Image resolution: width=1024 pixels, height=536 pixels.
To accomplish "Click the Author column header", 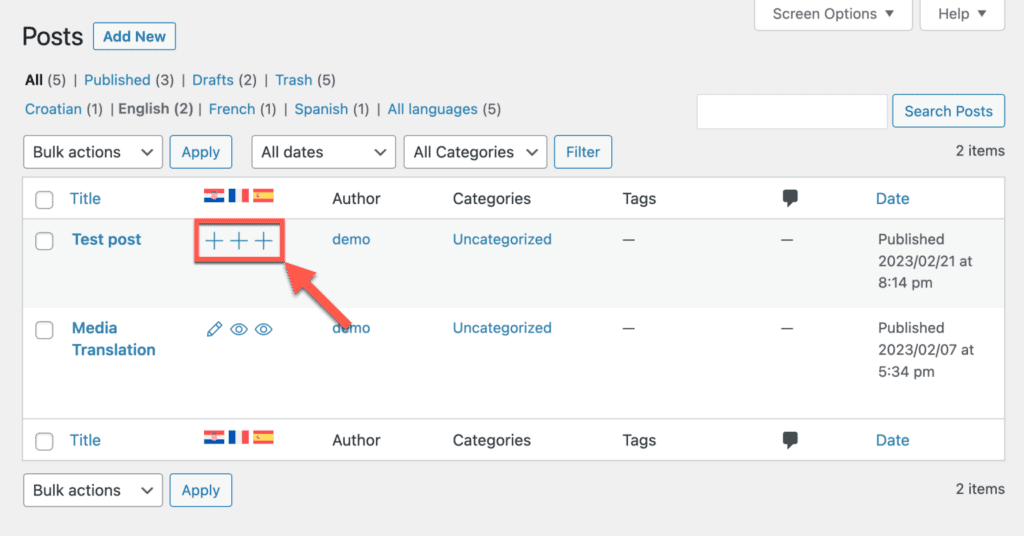I will 357,198.
